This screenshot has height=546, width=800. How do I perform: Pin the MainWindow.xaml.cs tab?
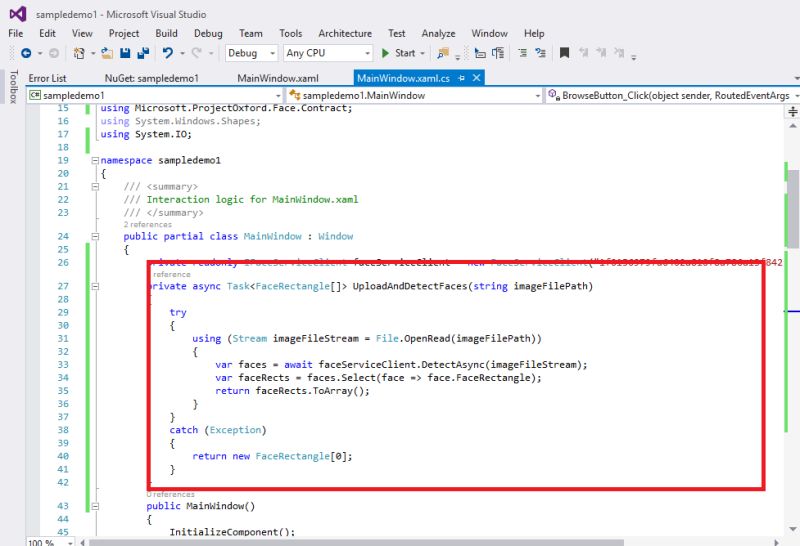pos(462,78)
